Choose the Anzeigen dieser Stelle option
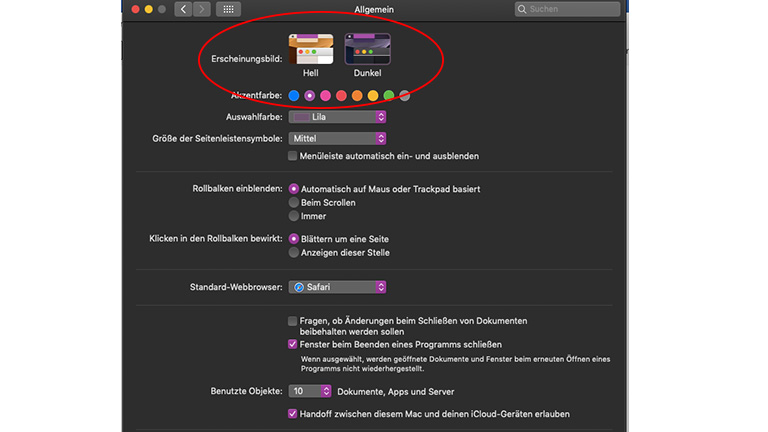This screenshot has height=432, width=768. [x=293, y=253]
